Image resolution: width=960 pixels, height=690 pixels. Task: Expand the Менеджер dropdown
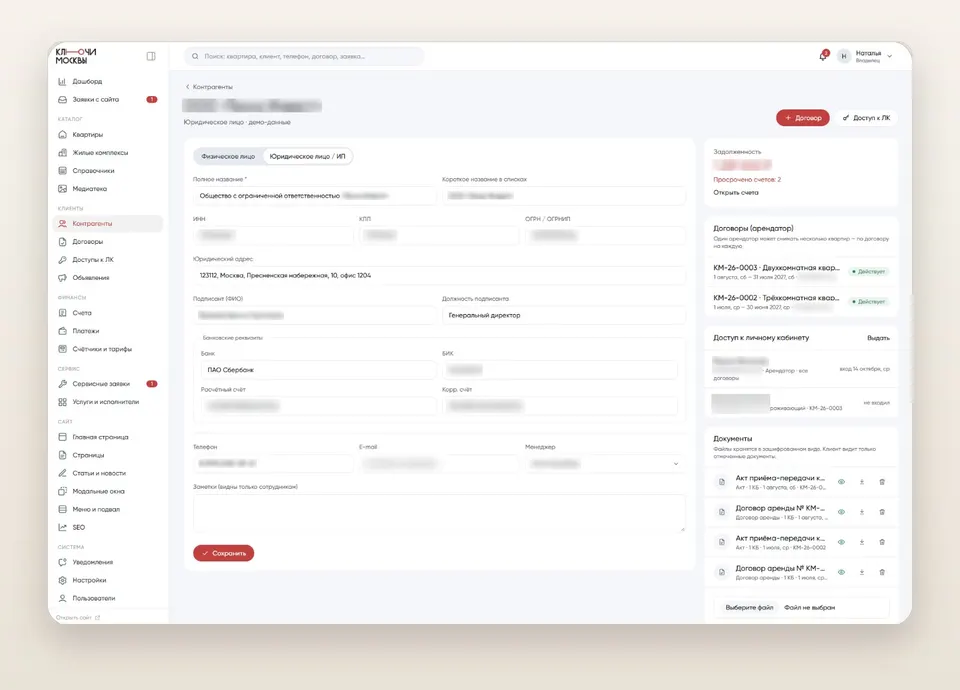pos(604,464)
